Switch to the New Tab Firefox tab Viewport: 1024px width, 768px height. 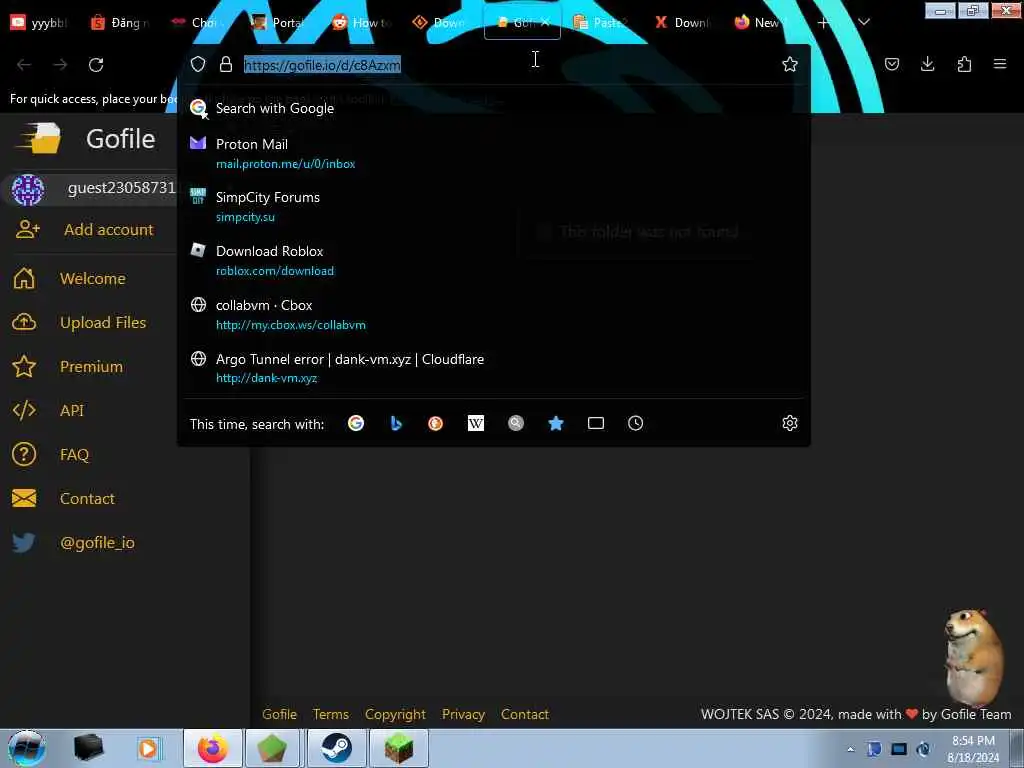tap(761, 23)
